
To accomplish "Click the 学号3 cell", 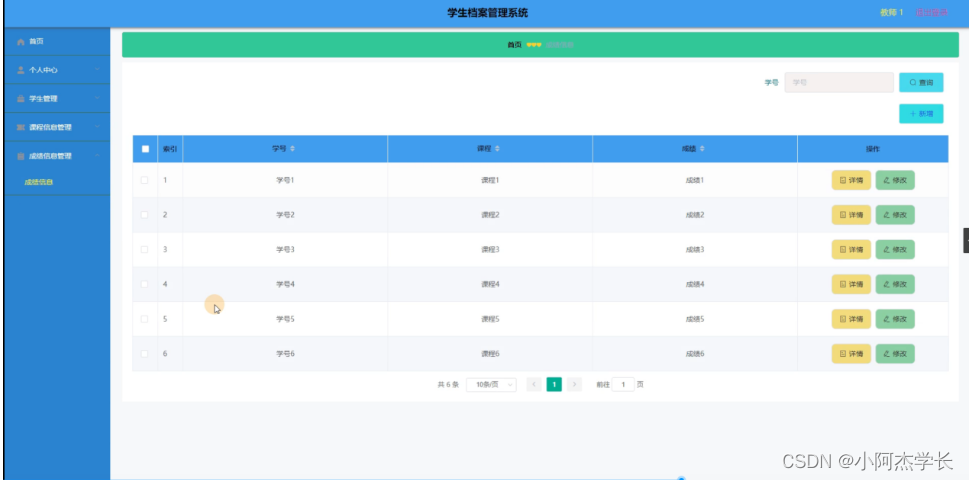I will coord(285,250).
